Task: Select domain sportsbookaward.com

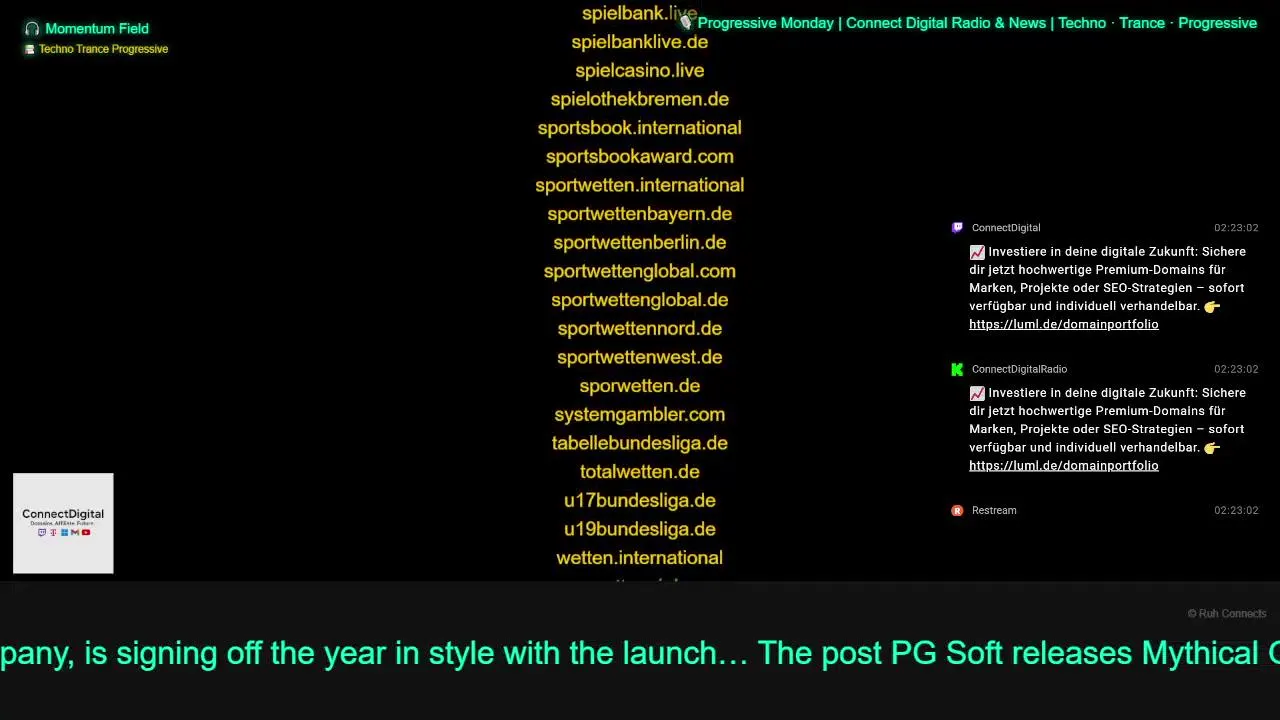Action: 640,157
